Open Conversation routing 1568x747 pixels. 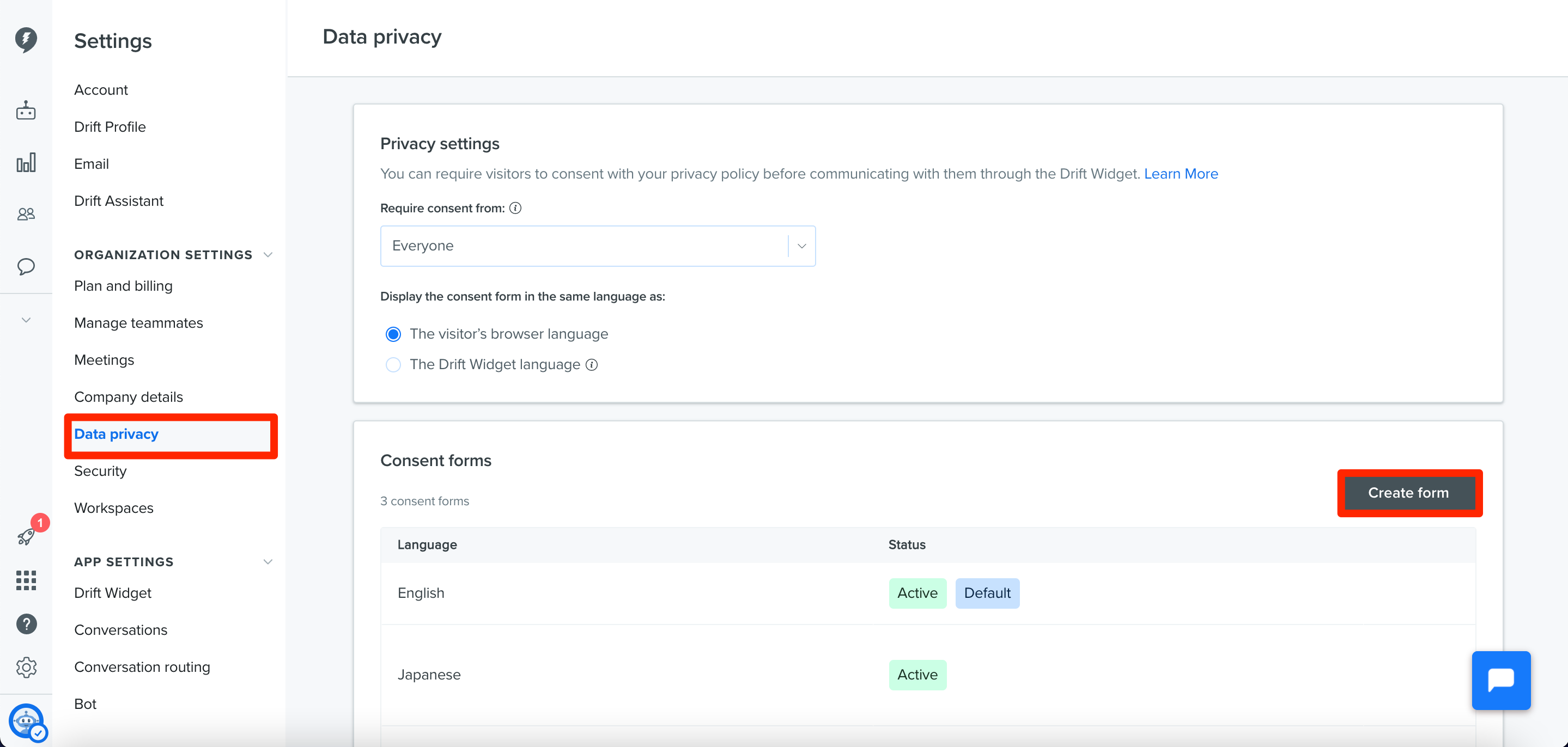coord(142,668)
